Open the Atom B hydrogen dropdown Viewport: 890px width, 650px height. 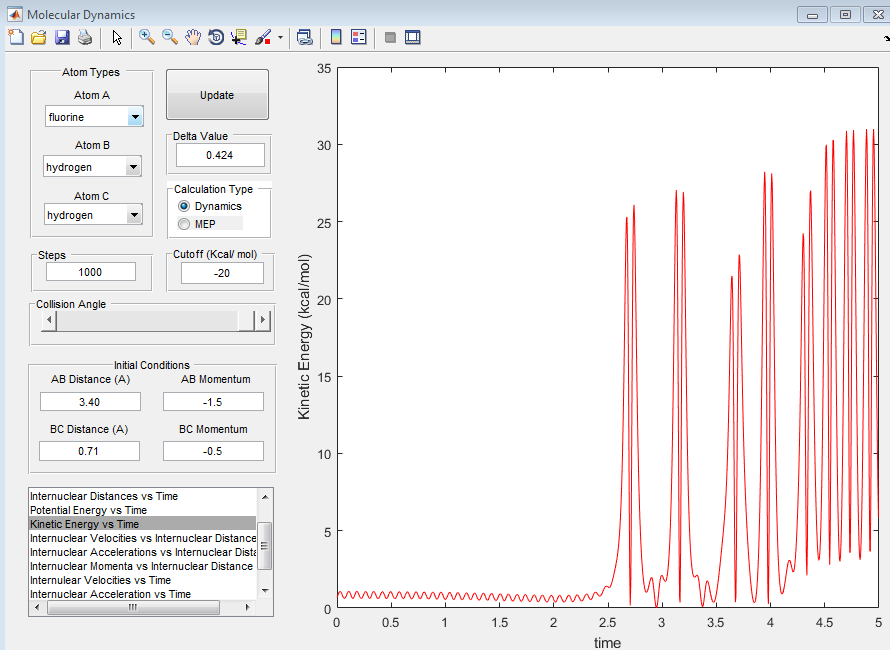(x=133, y=167)
